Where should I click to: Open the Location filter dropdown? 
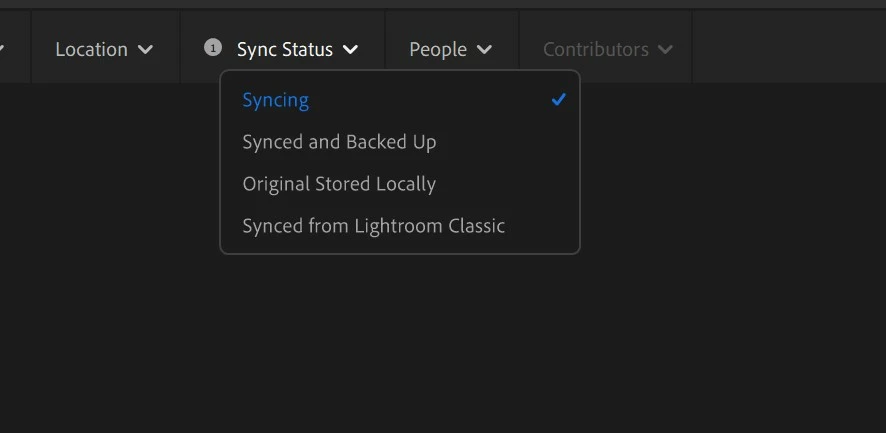(x=105, y=49)
